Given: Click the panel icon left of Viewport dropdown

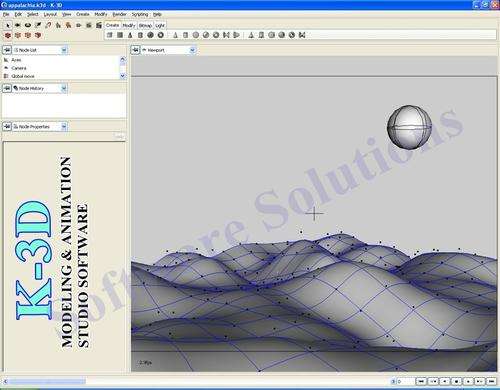Looking at the screenshot, I should tap(135, 50).
